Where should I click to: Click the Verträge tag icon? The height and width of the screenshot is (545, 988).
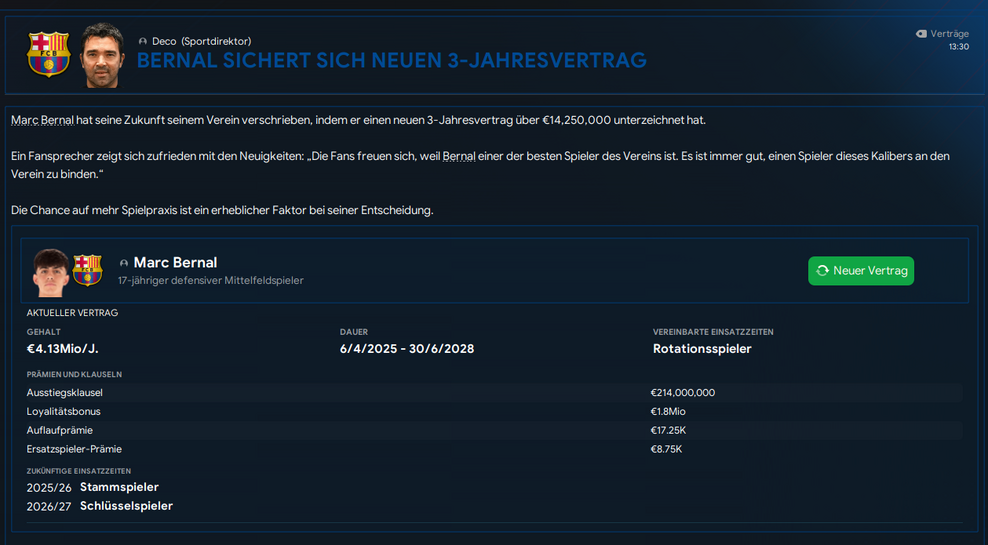click(x=921, y=34)
